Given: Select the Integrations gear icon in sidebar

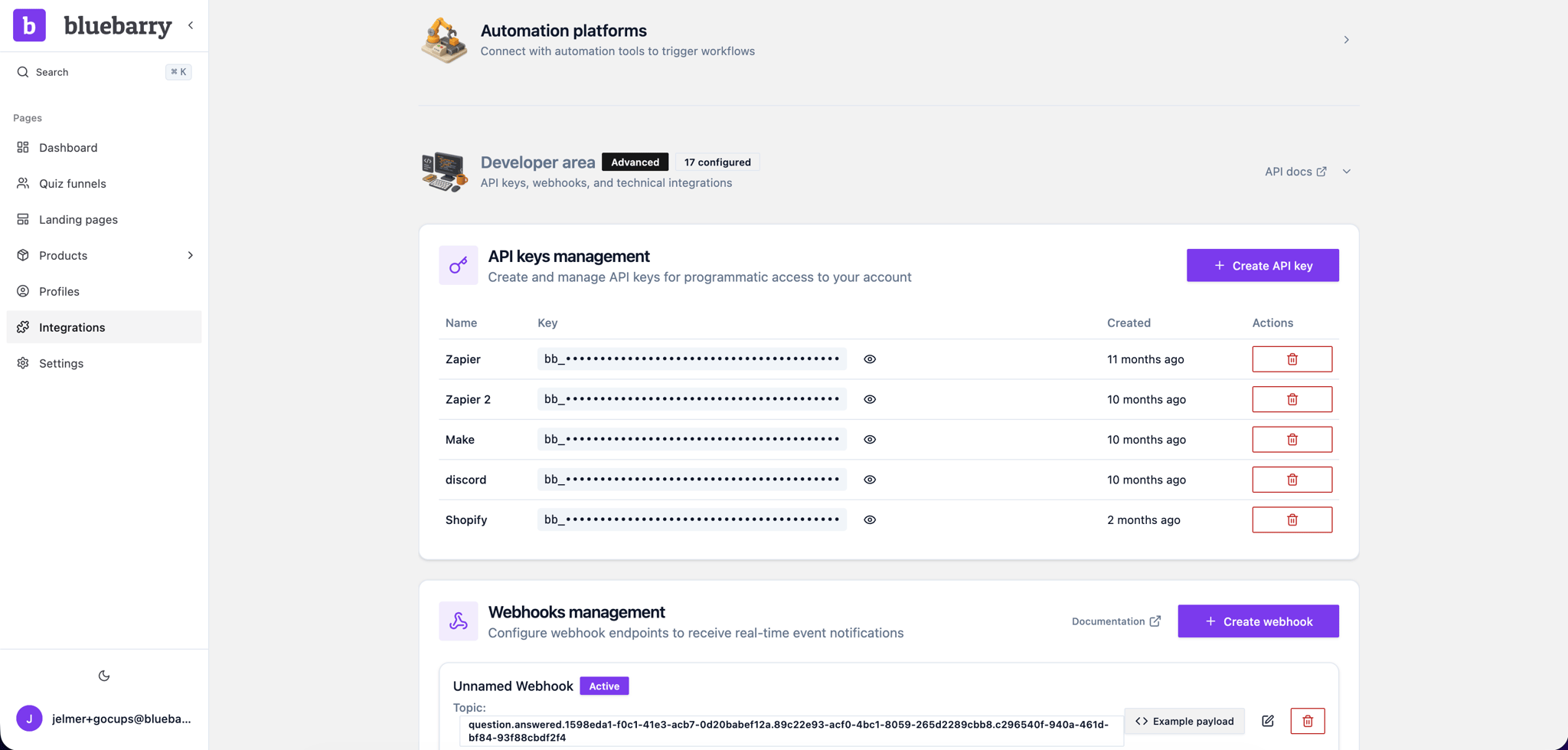Looking at the screenshot, I should (24, 327).
